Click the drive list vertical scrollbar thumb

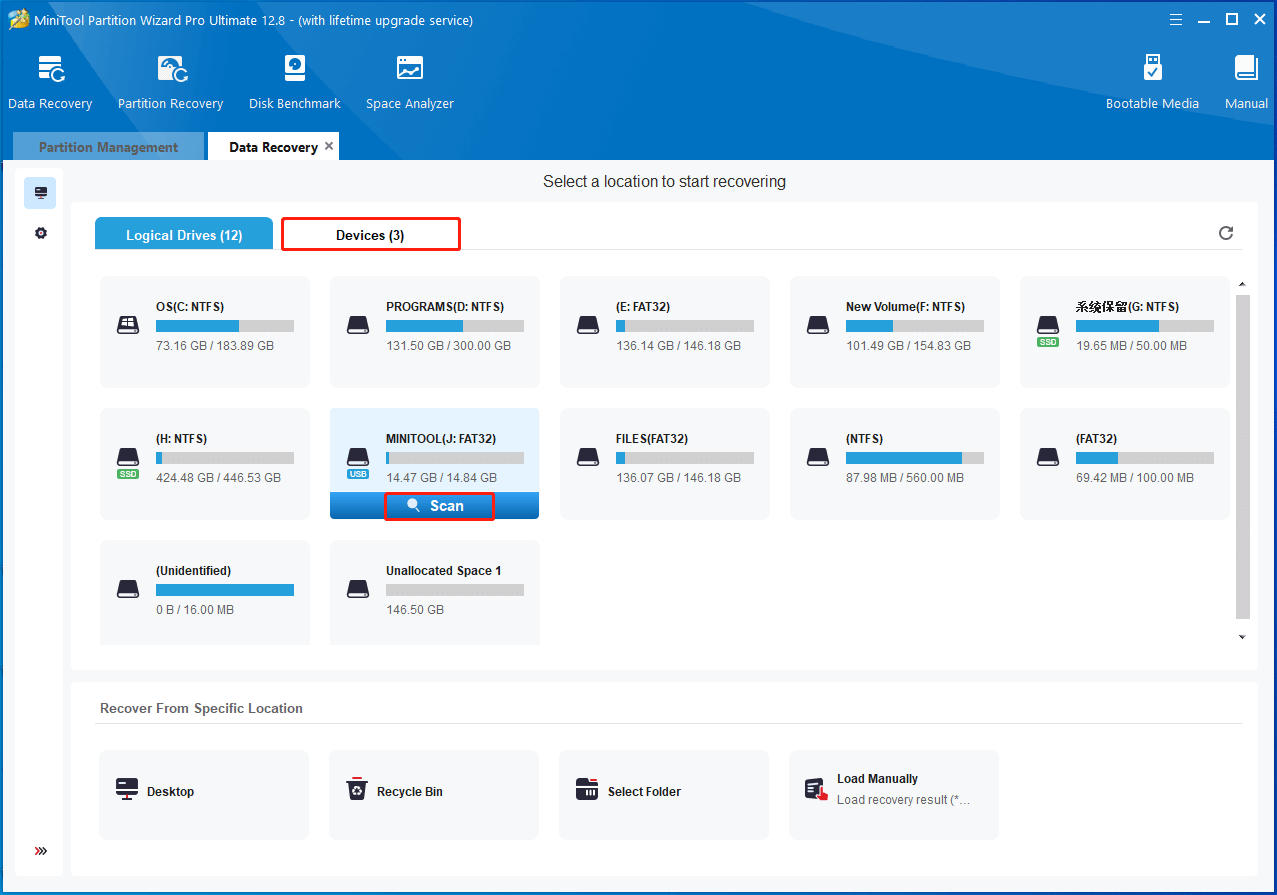tap(1242, 456)
